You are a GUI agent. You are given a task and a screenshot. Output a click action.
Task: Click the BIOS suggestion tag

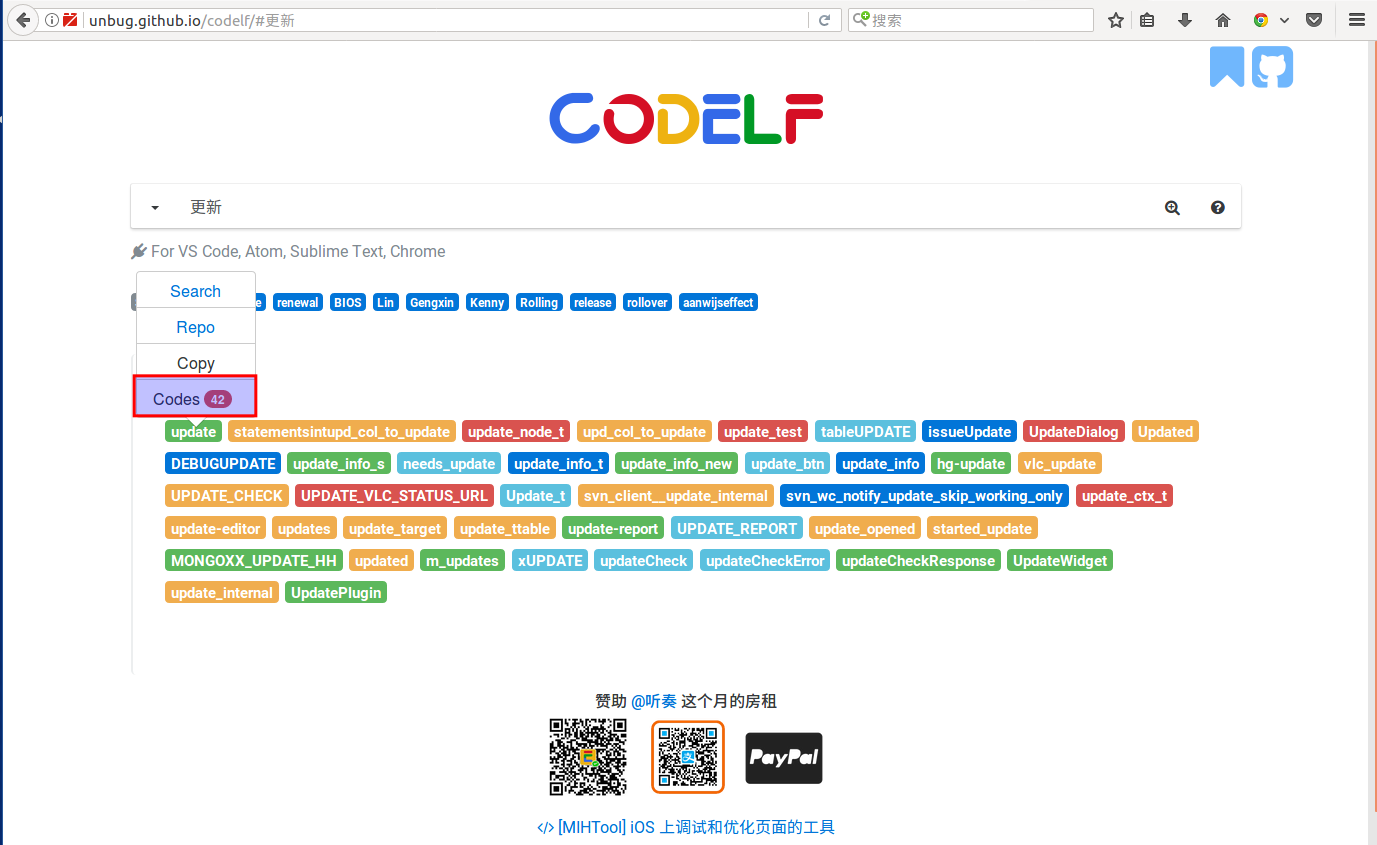click(348, 302)
